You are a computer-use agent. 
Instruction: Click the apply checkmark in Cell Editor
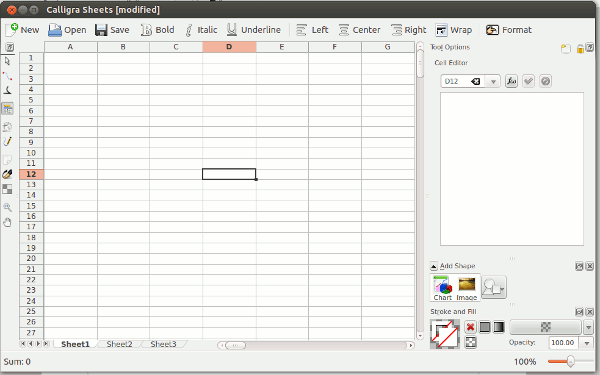[528, 81]
